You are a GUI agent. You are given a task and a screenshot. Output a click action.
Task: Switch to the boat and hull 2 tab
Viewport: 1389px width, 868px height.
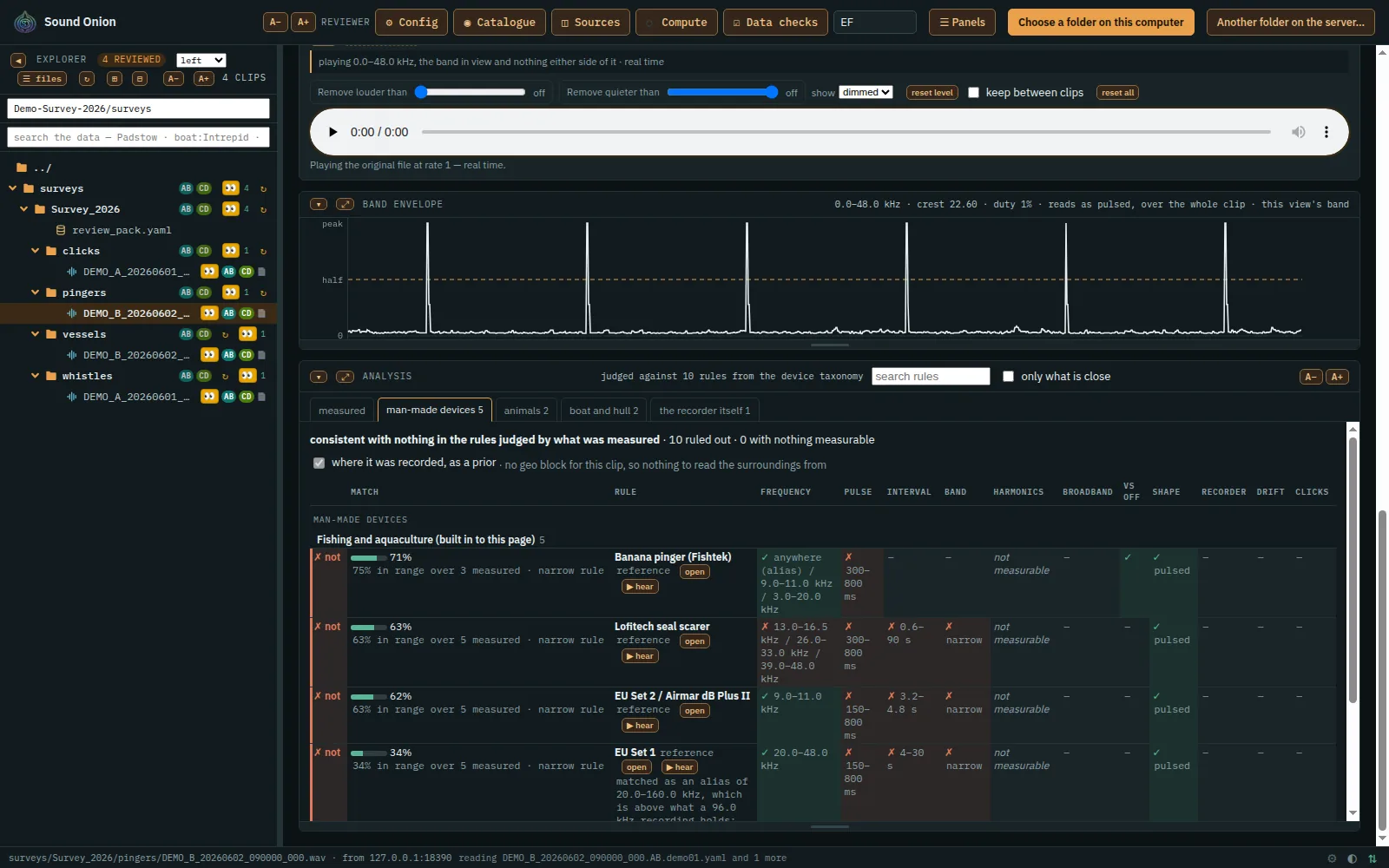pyautogui.click(x=604, y=411)
